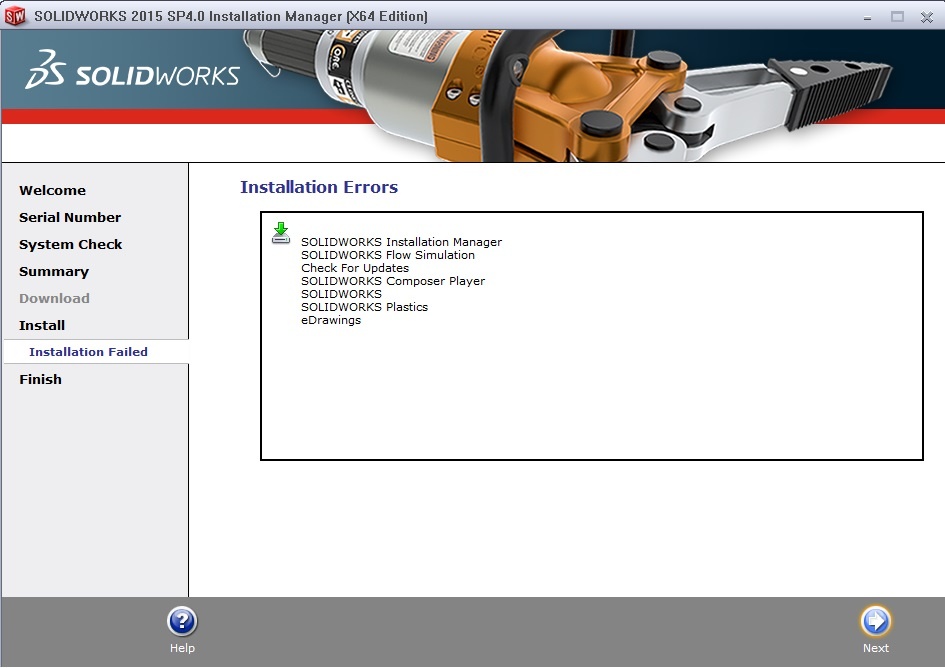Viewport: 945px width, 668px height.
Task: Select the Download step in sidebar
Action: pyautogui.click(x=54, y=298)
